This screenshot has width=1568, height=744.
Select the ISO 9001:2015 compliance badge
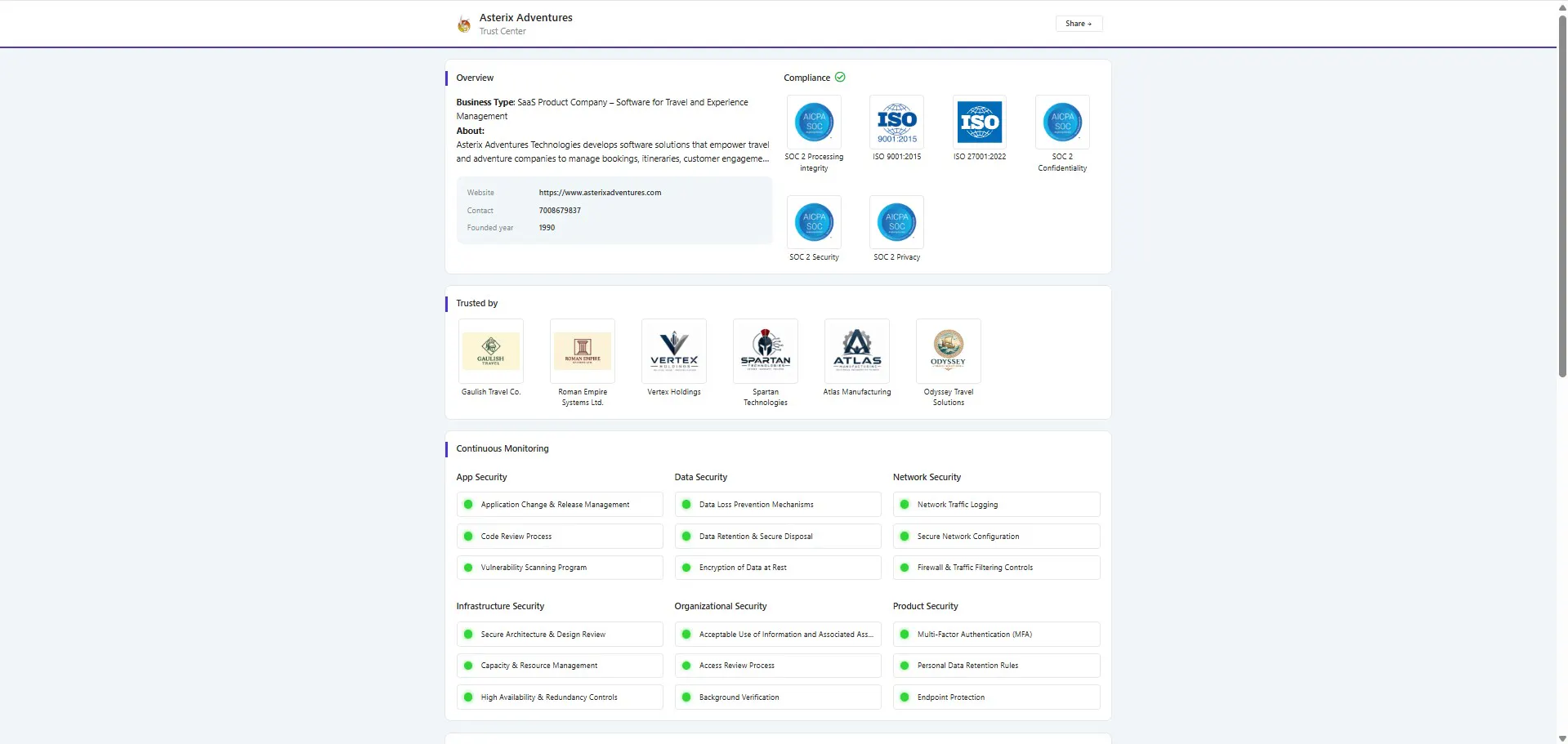[x=896, y=122]
